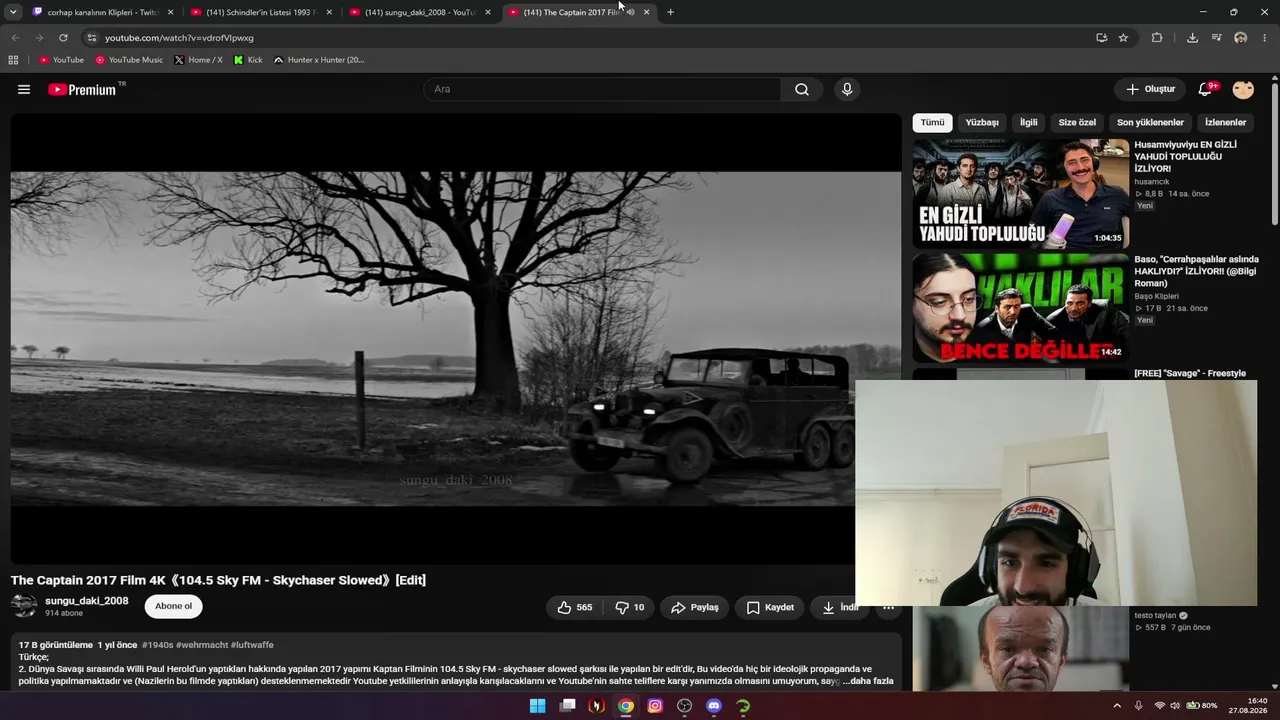Viewport: 1280px width, 720px height.
Task: Select the Yüzbaşı filter chip
Action: point(981,122)
